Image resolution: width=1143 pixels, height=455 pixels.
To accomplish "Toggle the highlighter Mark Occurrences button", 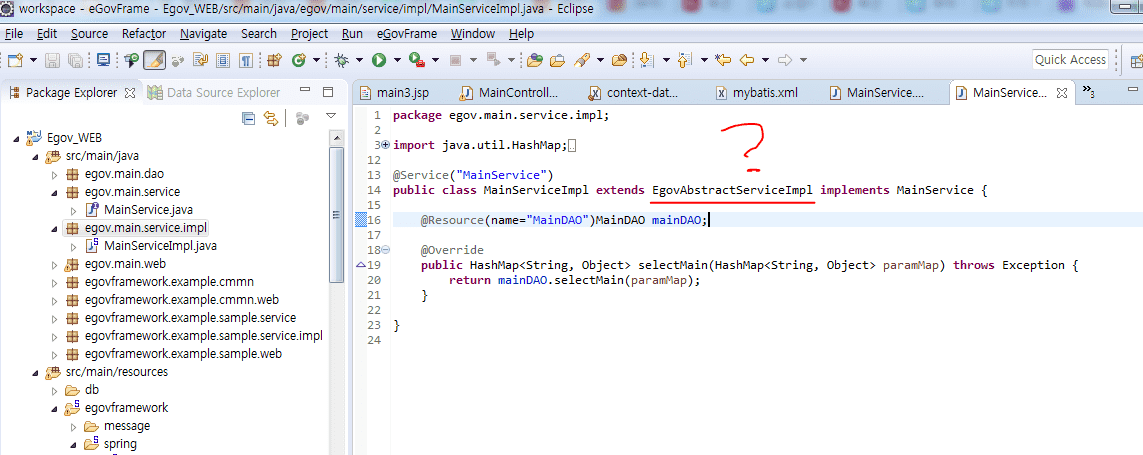I will [x=155, y=61].
